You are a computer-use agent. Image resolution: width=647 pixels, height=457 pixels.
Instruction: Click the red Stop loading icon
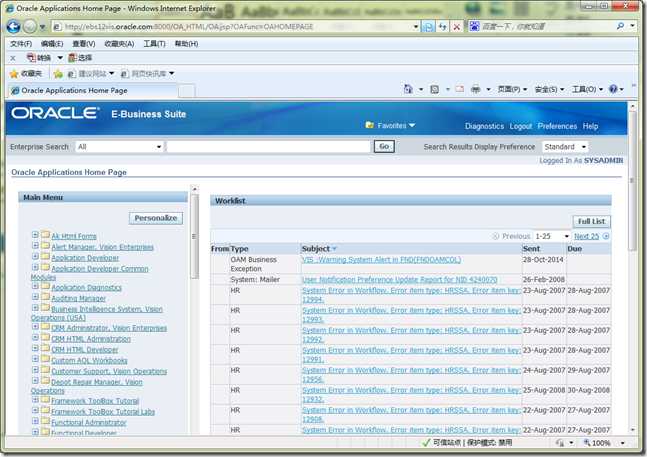456,27
